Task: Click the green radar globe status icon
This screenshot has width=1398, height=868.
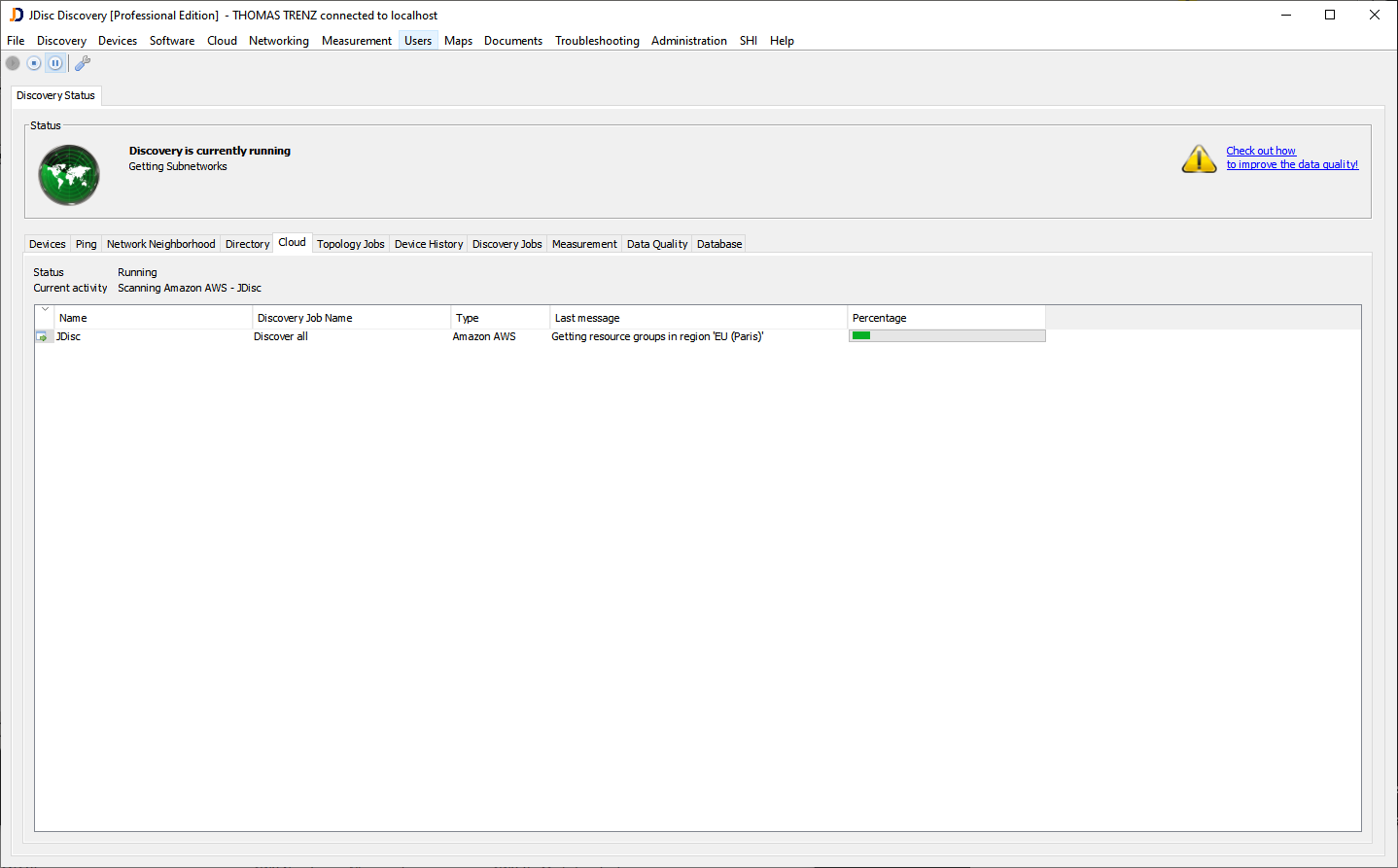Action: (68, 175)
